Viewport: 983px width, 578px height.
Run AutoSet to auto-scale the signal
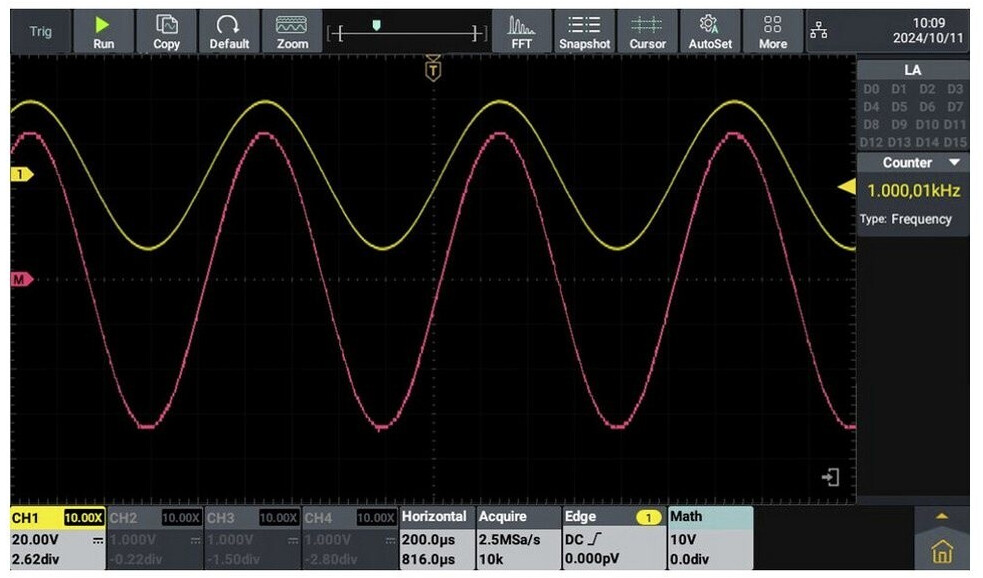coord(710,32)
